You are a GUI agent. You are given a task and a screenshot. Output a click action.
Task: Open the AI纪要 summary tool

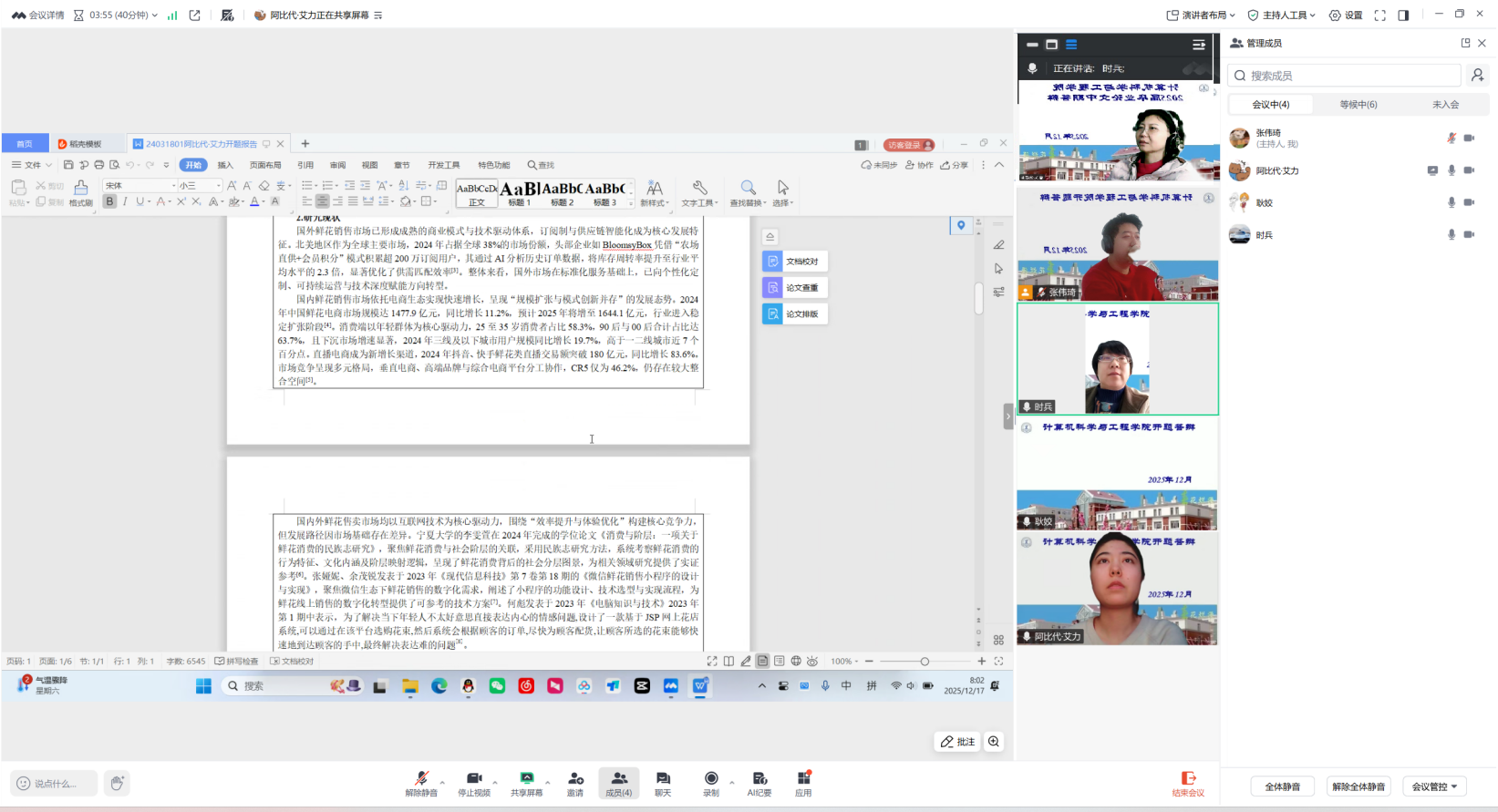[759, 783]
